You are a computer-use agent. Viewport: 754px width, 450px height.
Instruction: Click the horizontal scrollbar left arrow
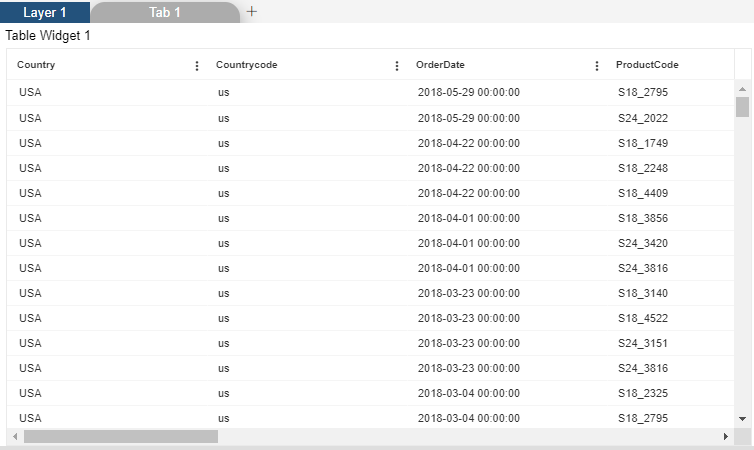pyautogui.click(x=15, y=437)
